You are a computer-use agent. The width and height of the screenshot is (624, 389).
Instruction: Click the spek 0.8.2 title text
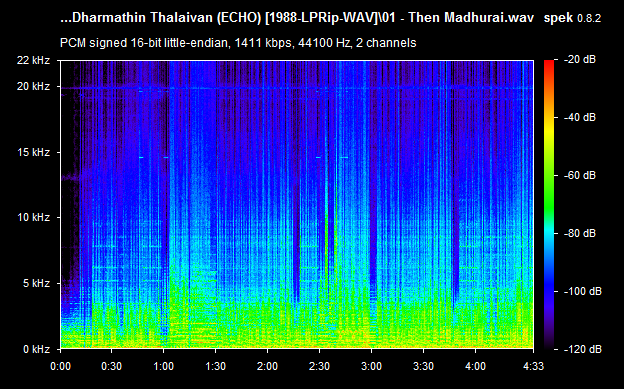(x=572, y=18)
